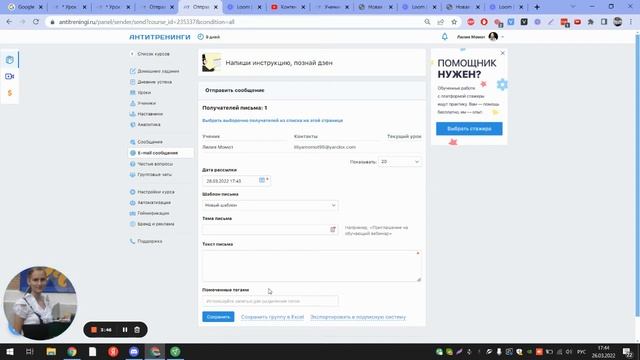Click the АНТИТРЕНИНГИ logo

tap(160, 37)
